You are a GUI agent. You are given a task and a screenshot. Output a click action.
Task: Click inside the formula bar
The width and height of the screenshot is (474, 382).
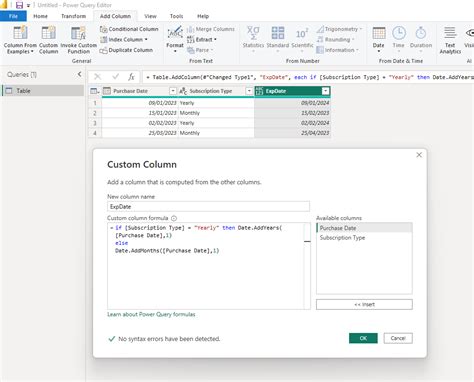(308, 77)
